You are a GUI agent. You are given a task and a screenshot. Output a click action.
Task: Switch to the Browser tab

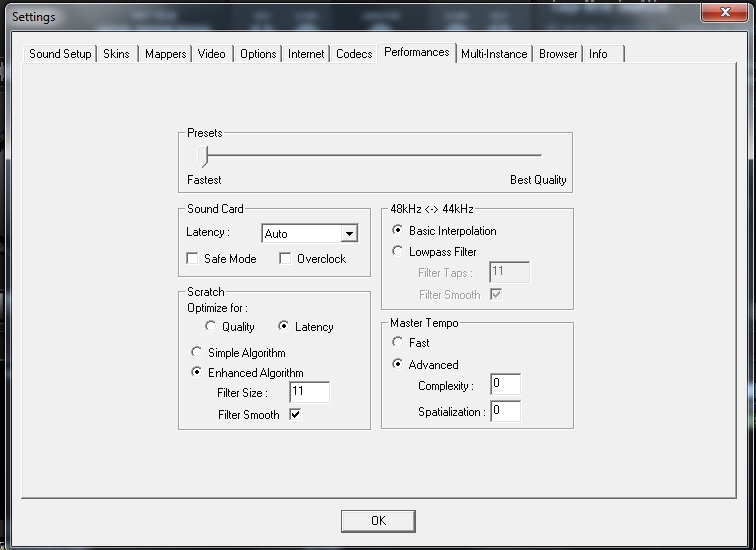tap(558, 54)
